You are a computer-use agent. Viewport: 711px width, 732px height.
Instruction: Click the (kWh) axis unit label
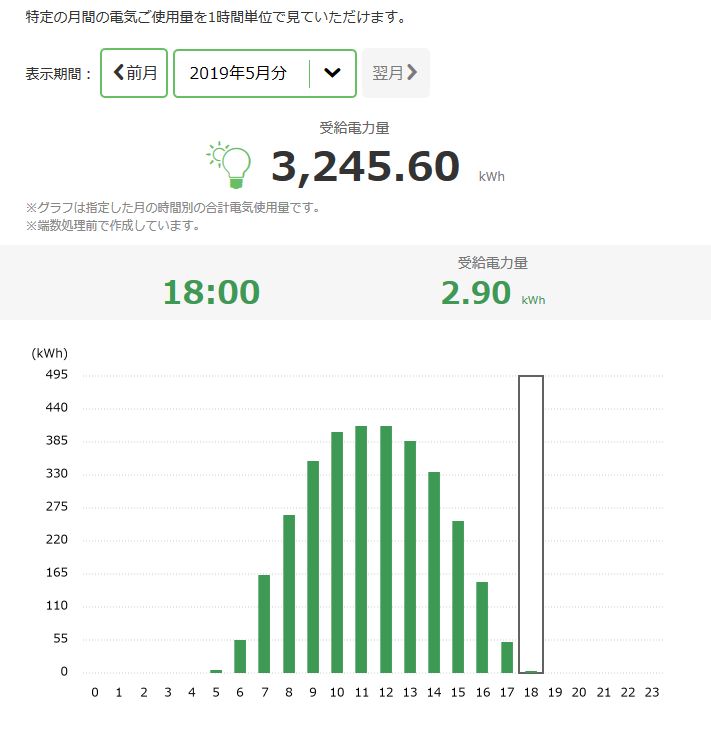49,353
